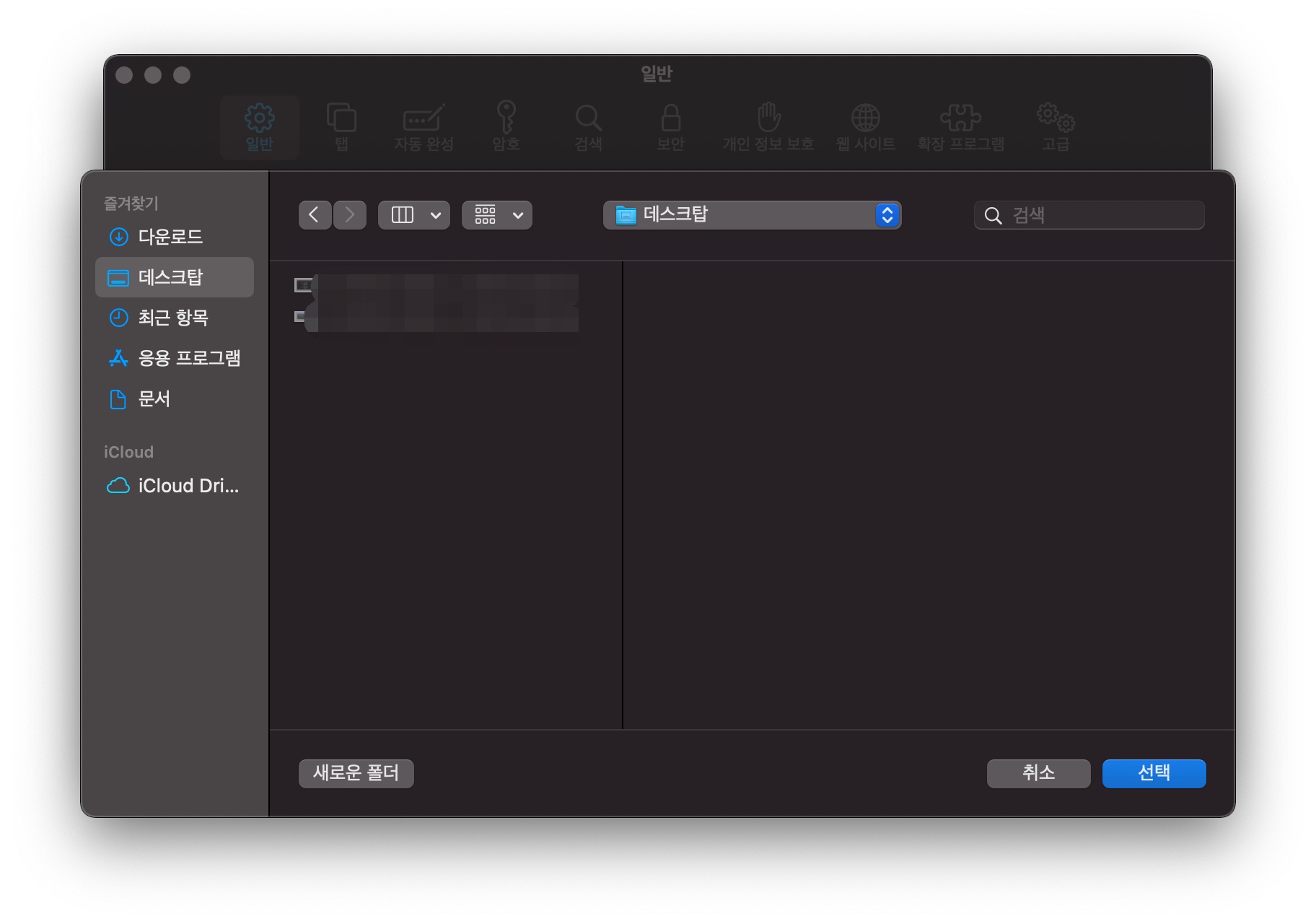Open the 일반 preferences tab
The height and width of the screenshot is (924, 1316).
coord(259,127)
